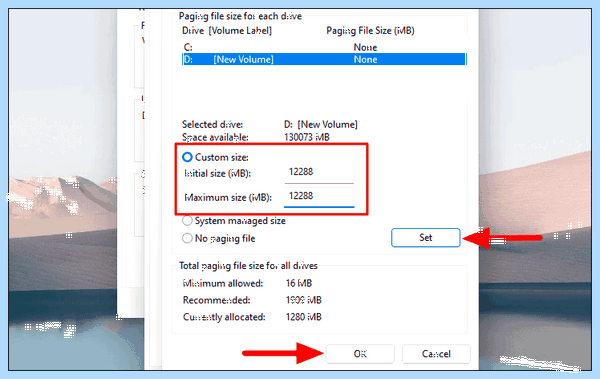The height and width of the screenshot is (379, 600).
Task: Confirm with the OK button
Action: [360, 354]
